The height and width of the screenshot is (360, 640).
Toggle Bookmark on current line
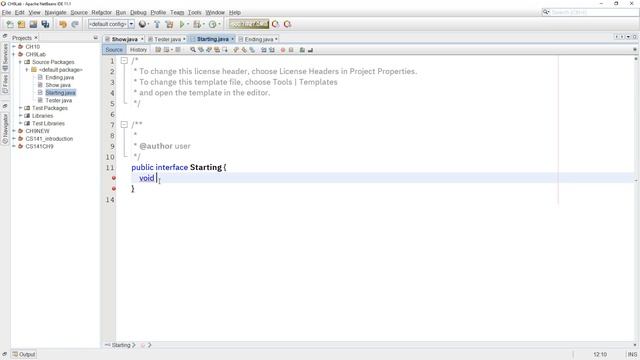click(252, 50)
